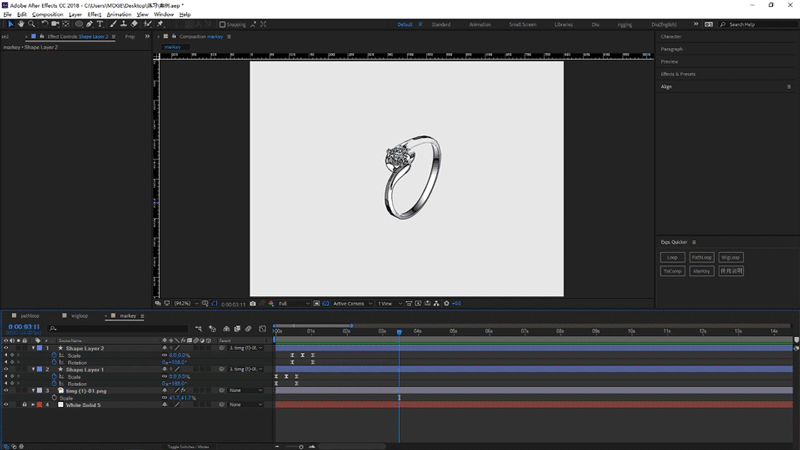Image resolution: width=800 pixels, height=450 pixels.
Task: Click Composition Flowchart icon in viewer footer
Action: click(436, 304)
